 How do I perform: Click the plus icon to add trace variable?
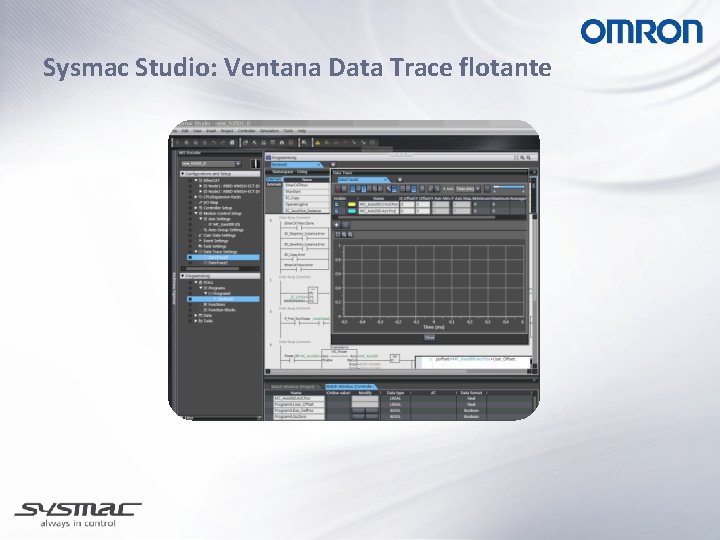(337, 225)
